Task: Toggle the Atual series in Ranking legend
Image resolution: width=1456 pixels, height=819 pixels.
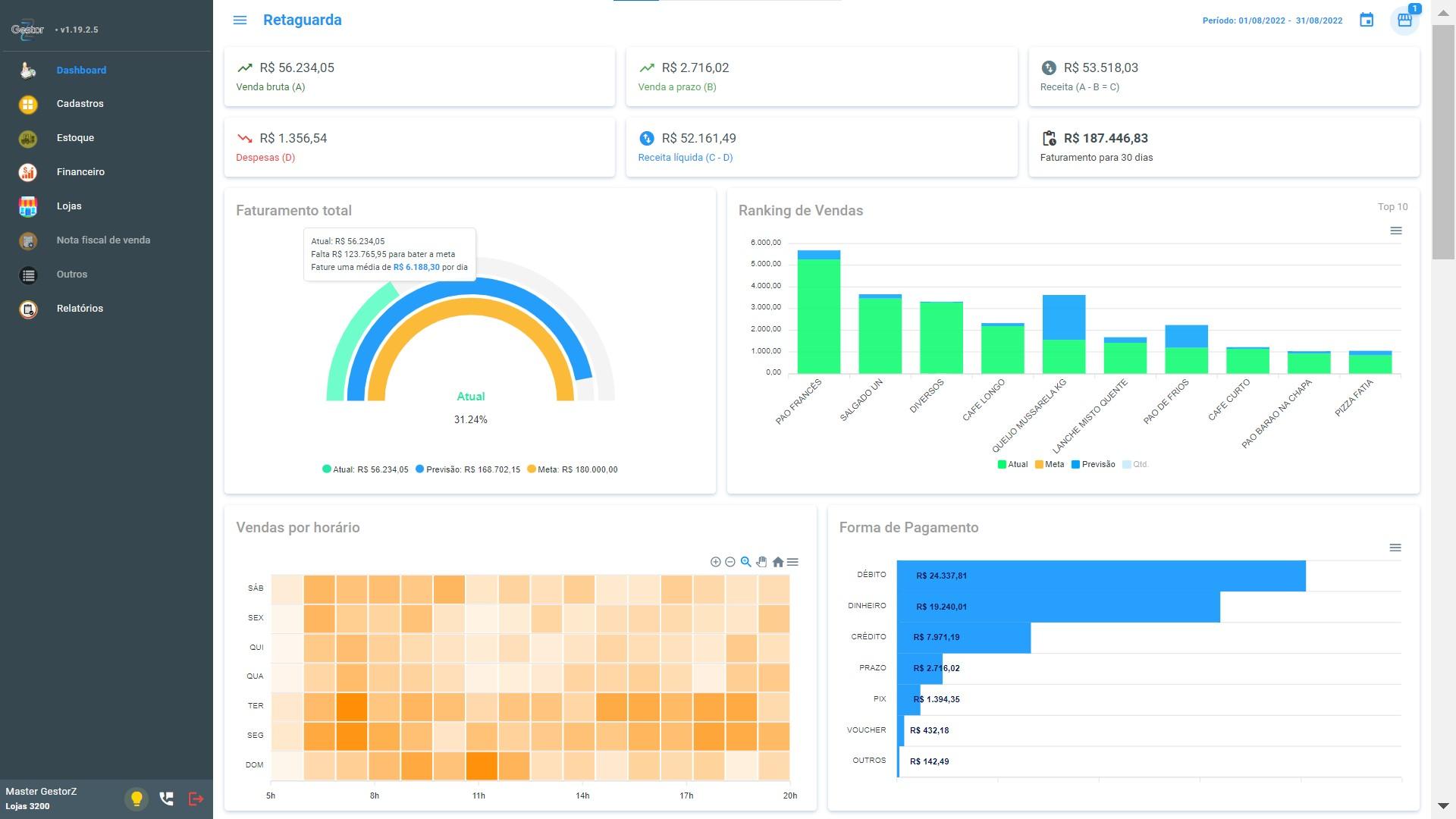Action: pyautogui.click(x=1012, y=464)
